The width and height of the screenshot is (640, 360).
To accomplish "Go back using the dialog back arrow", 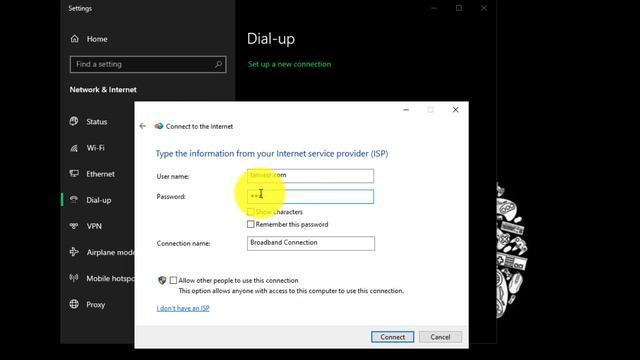I will [x=142, y=126].
